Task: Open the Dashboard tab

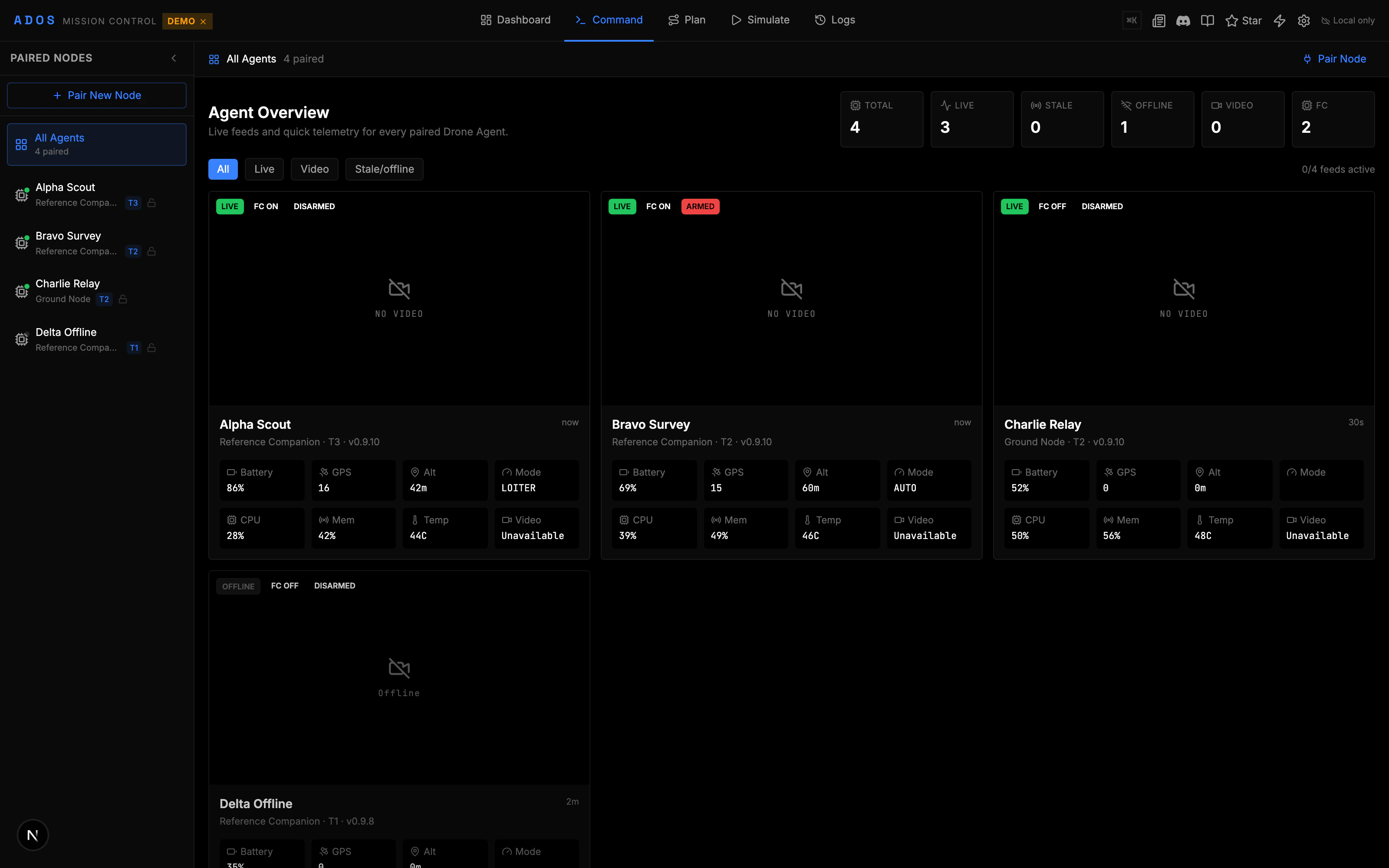Action: pos(515,20)
